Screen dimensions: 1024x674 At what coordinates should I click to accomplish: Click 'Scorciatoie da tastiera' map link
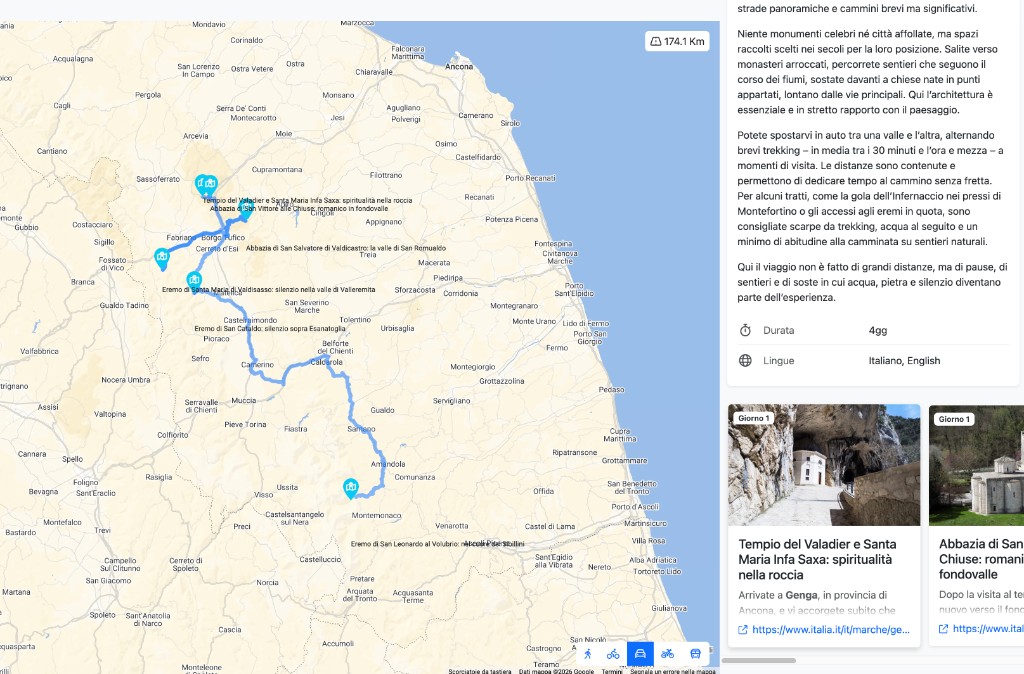(x=480, y=671)
